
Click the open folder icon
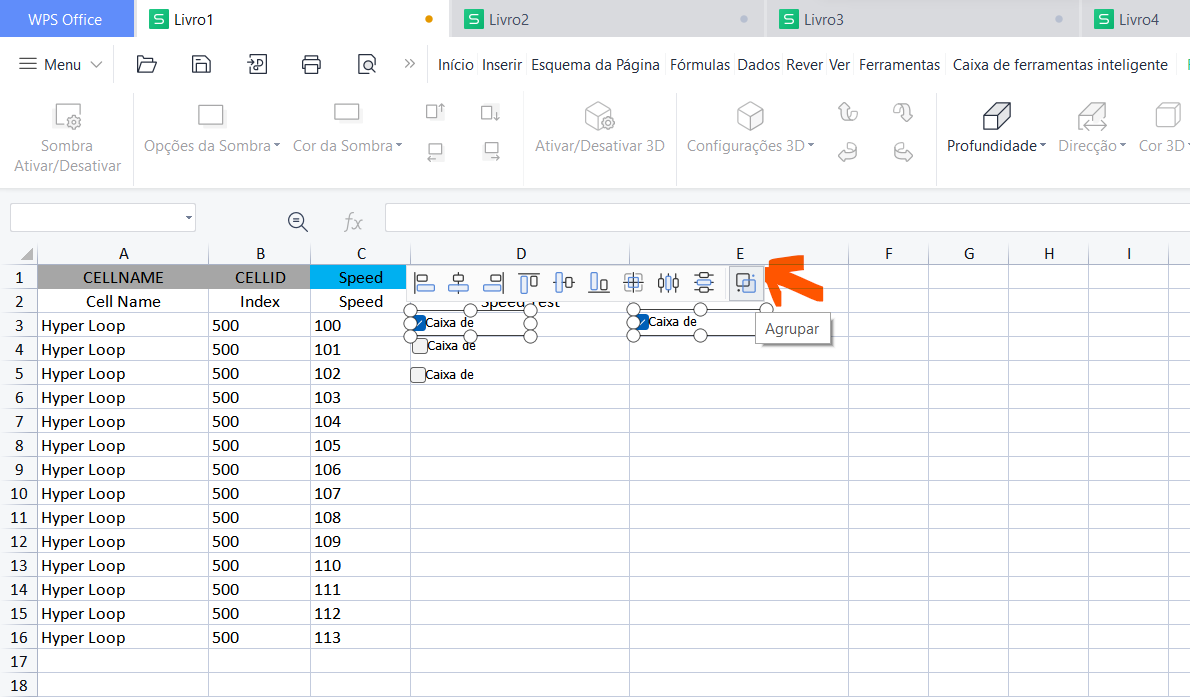[147, 64]
